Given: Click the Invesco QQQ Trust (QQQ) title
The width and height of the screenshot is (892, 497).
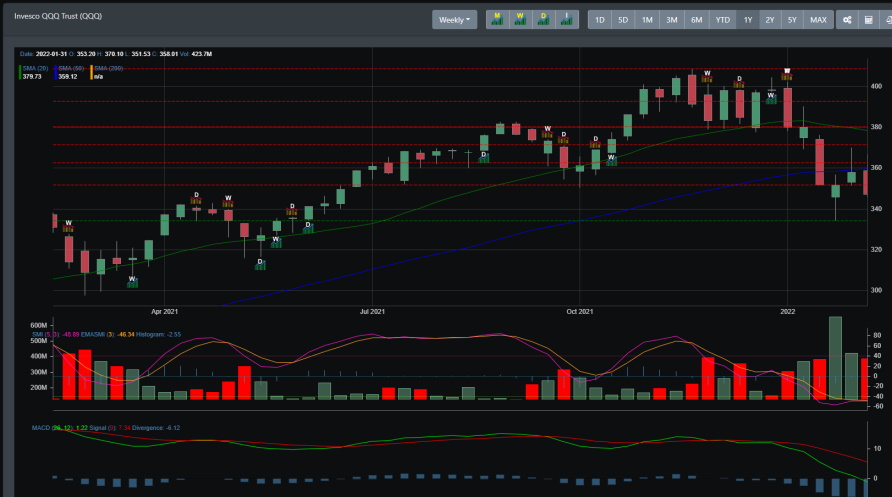Looking at the screenshot, I should coord(58,16).
